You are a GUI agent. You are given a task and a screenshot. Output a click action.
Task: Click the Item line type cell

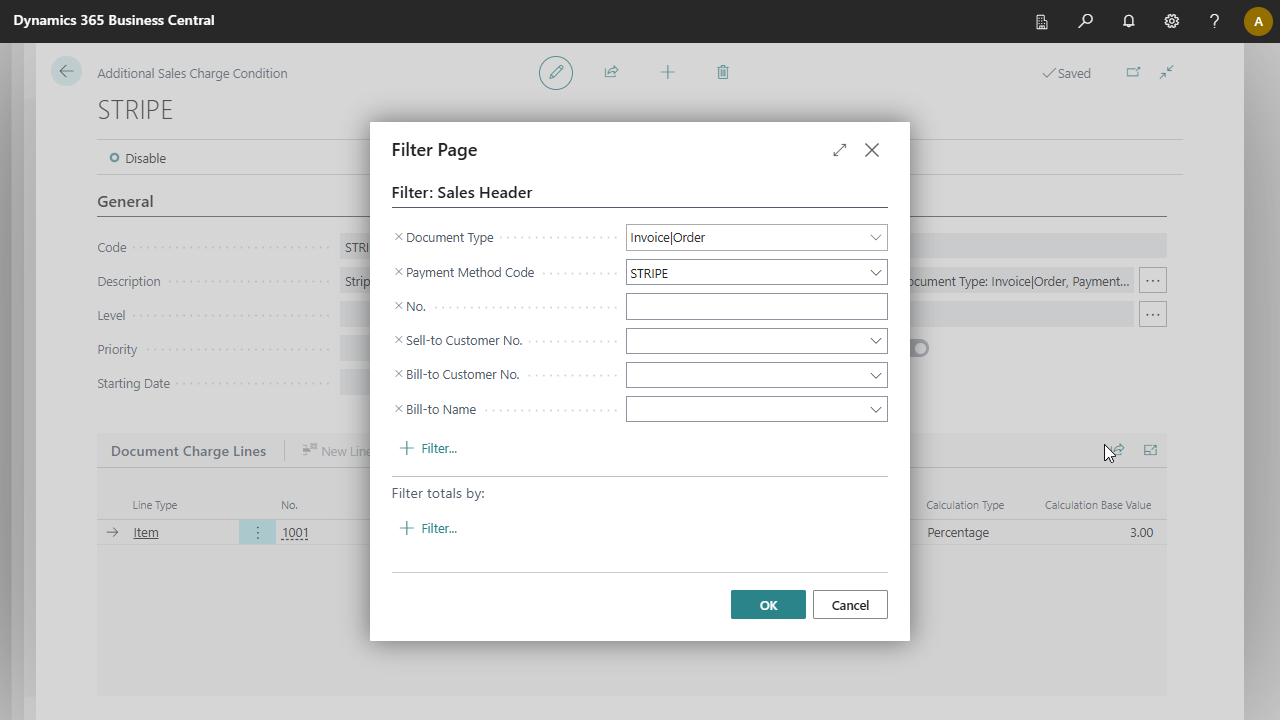pyautogui.click(x=146, y=533)
